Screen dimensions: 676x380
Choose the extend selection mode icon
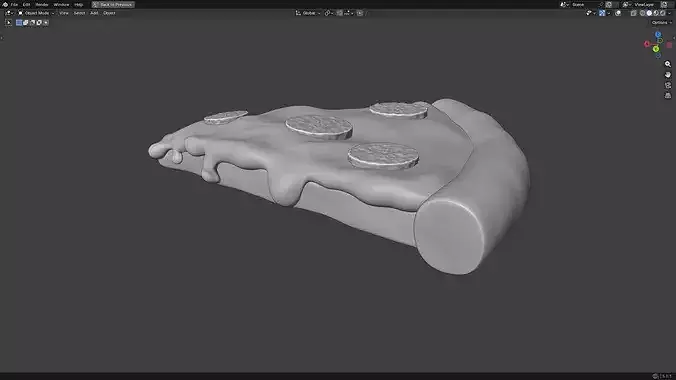(25, 22)
